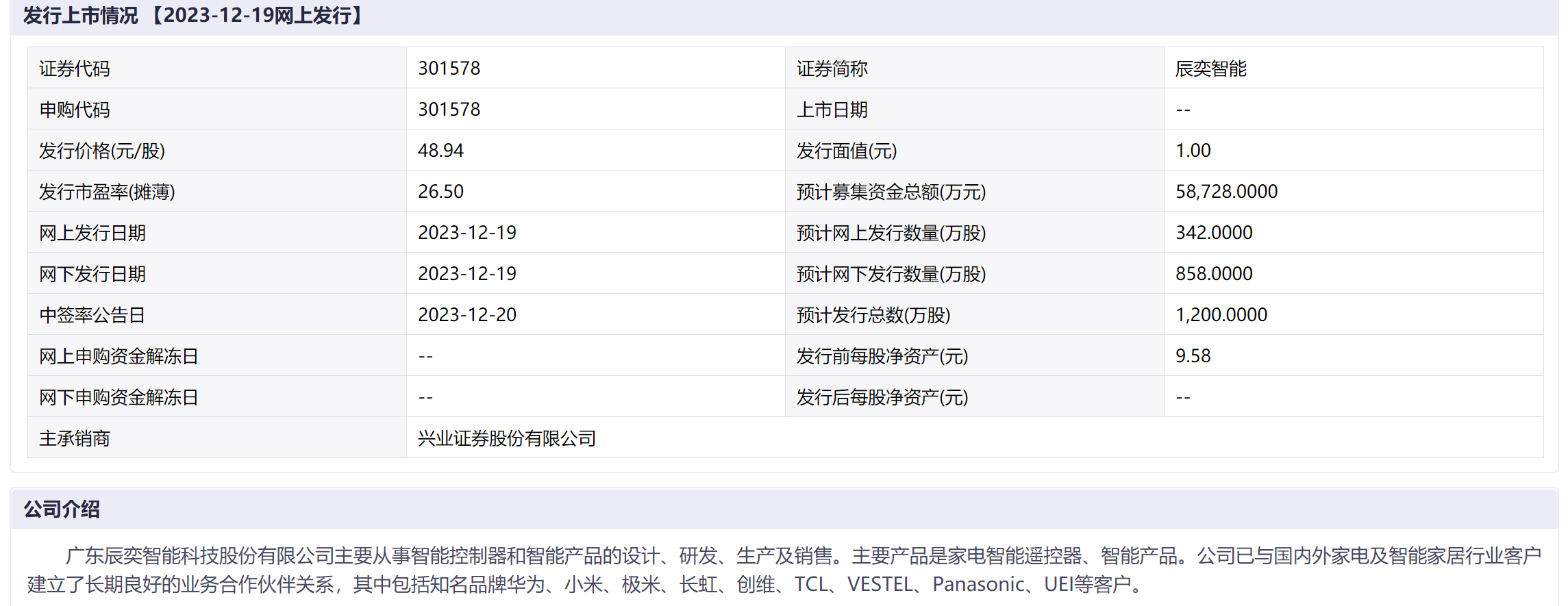
Task: Click the 网上发行日期 label
Action: pos(92,233)
